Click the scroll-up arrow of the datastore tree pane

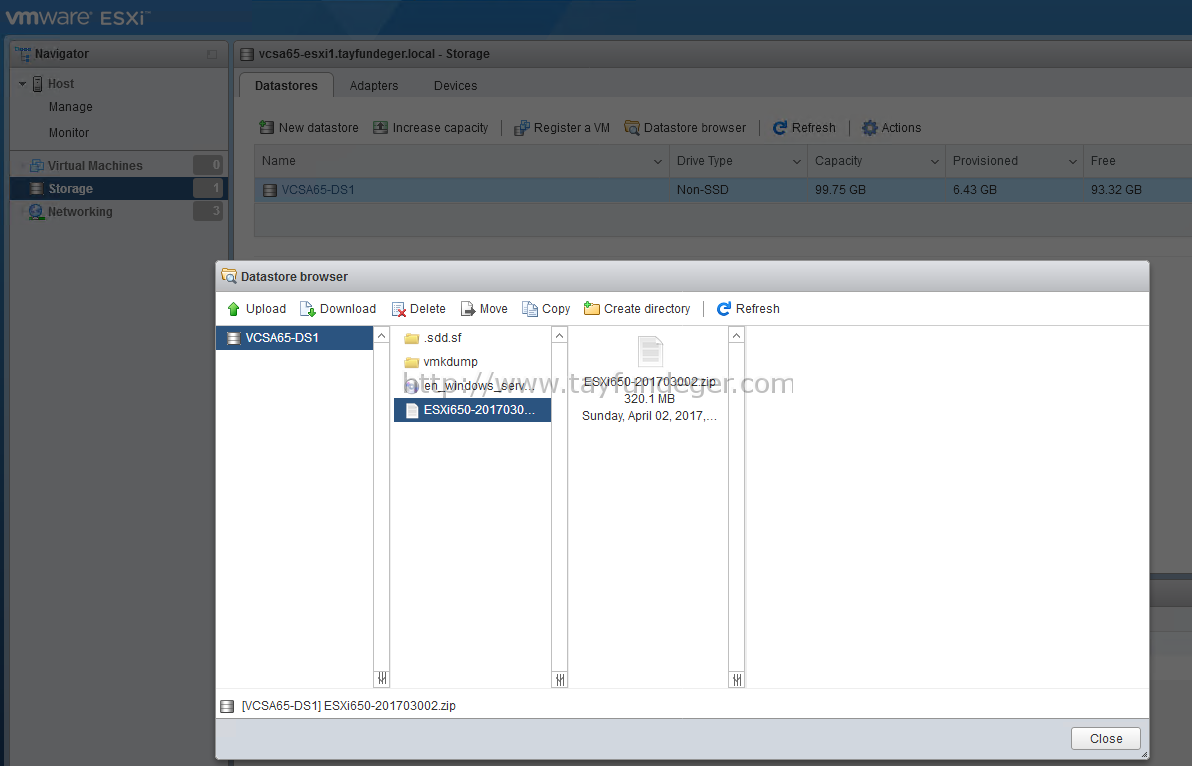pos(382,335)
